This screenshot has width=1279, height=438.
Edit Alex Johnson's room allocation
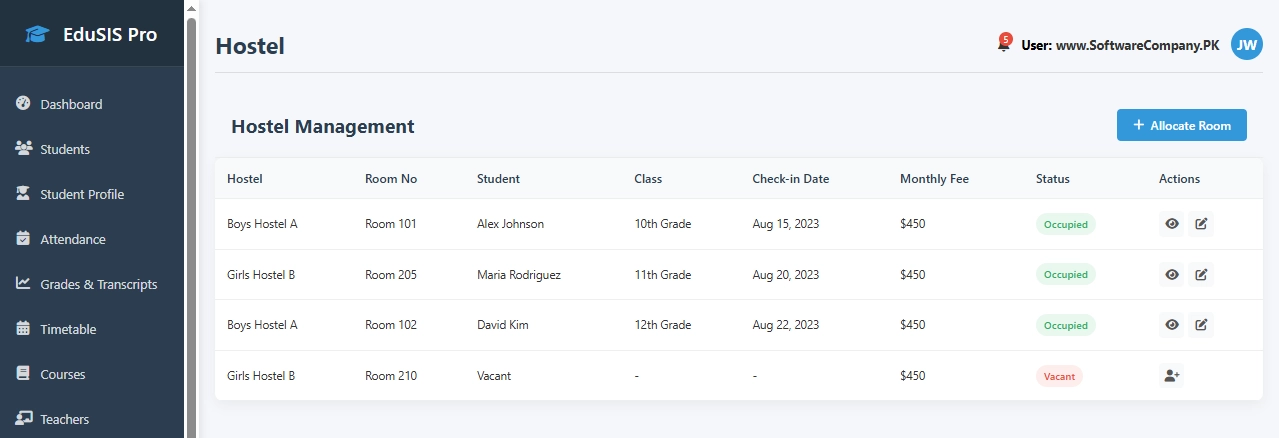pyautogui.click(x=1201, y=224)
